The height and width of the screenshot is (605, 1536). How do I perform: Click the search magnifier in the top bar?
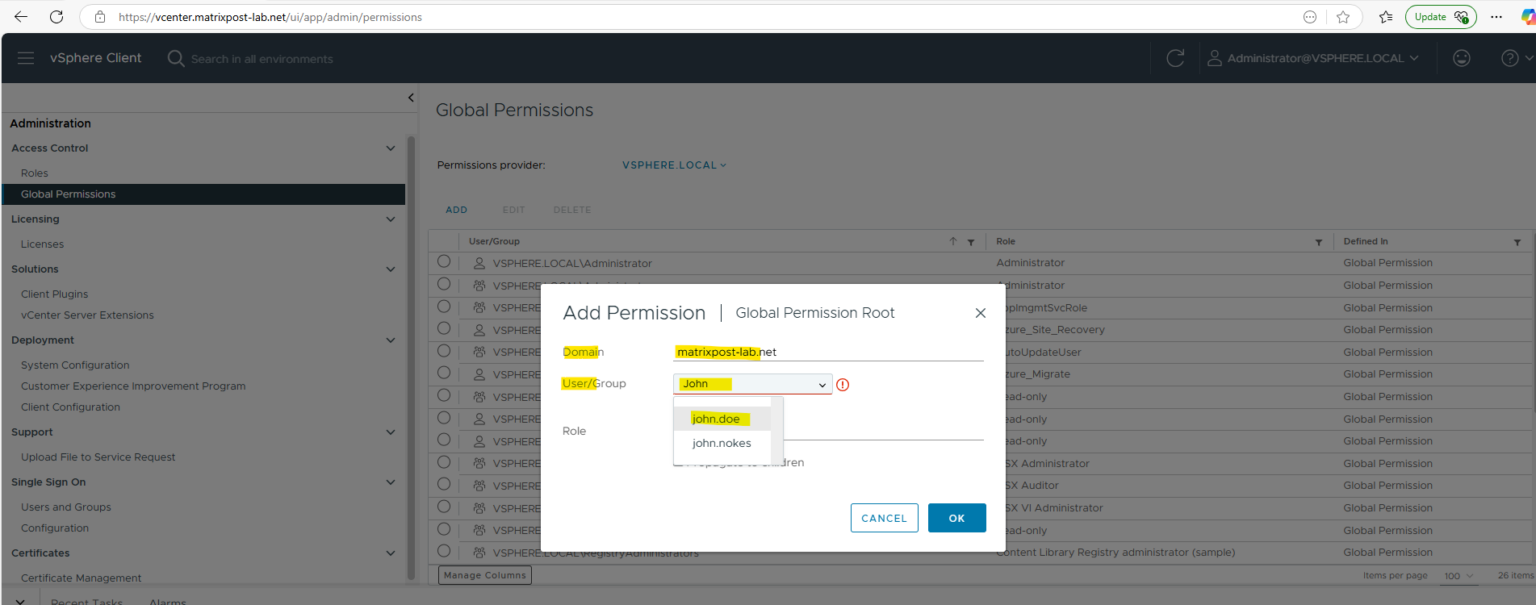pos(175,57)
